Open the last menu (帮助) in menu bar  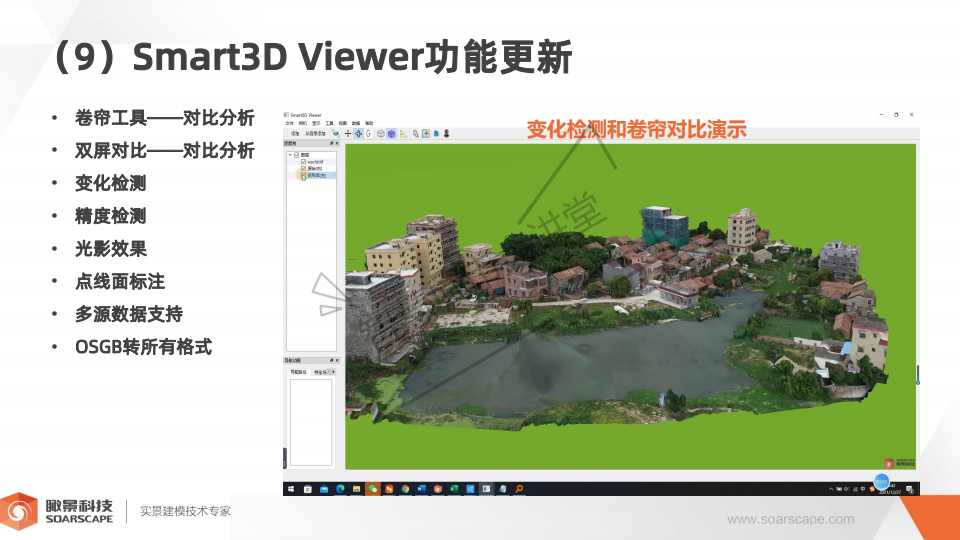(369, 123)
